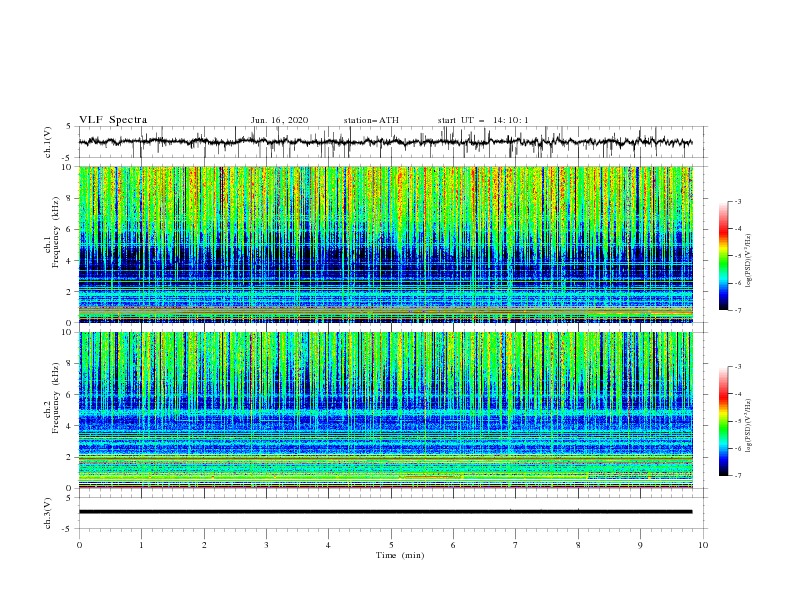The height and width of the screenshot is (612, 792).
Task: Click the "ch.3(V)" waveform axis label
Action: click(x=48, y=514)
